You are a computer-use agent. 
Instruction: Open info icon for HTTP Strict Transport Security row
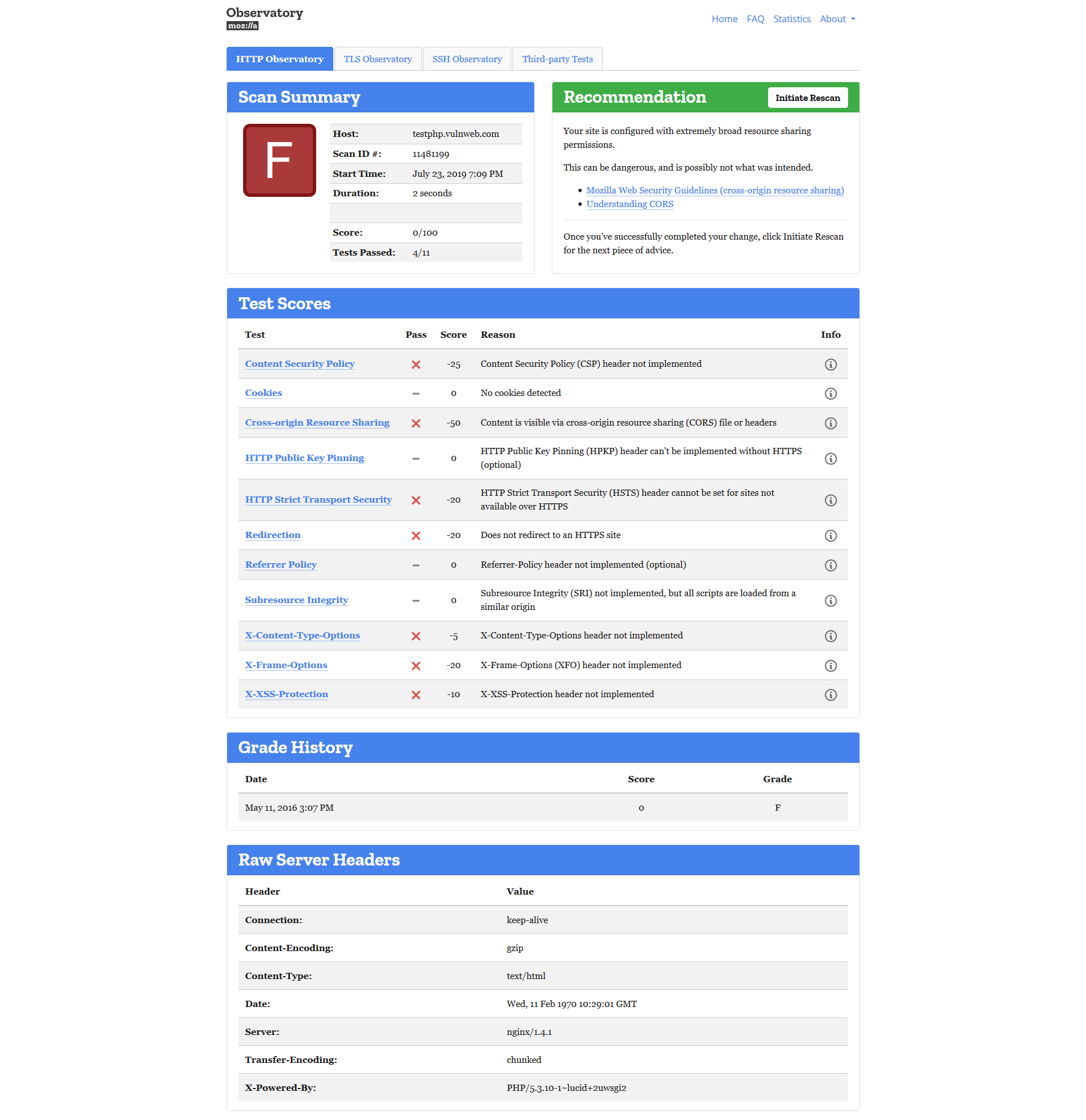(830, 500)
